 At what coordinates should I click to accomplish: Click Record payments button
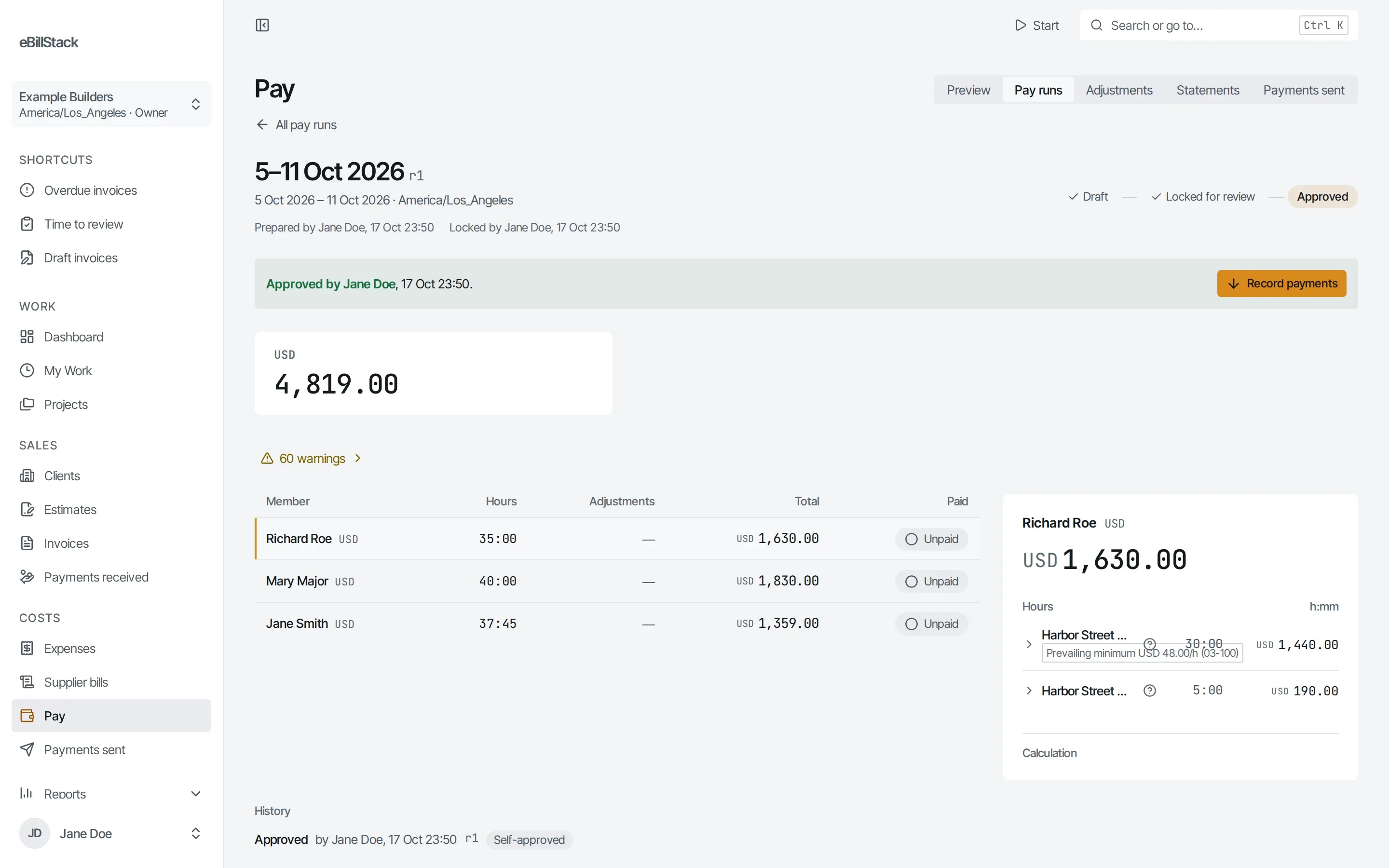click(1281, 284)
